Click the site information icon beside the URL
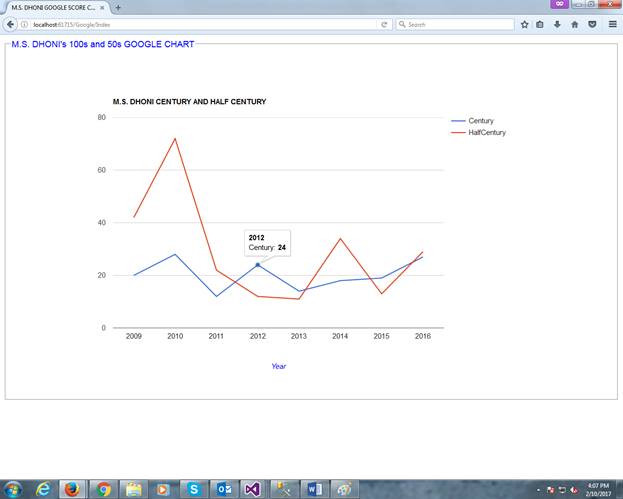The width and height of the screenshot is (623, 499). (24, 24)
